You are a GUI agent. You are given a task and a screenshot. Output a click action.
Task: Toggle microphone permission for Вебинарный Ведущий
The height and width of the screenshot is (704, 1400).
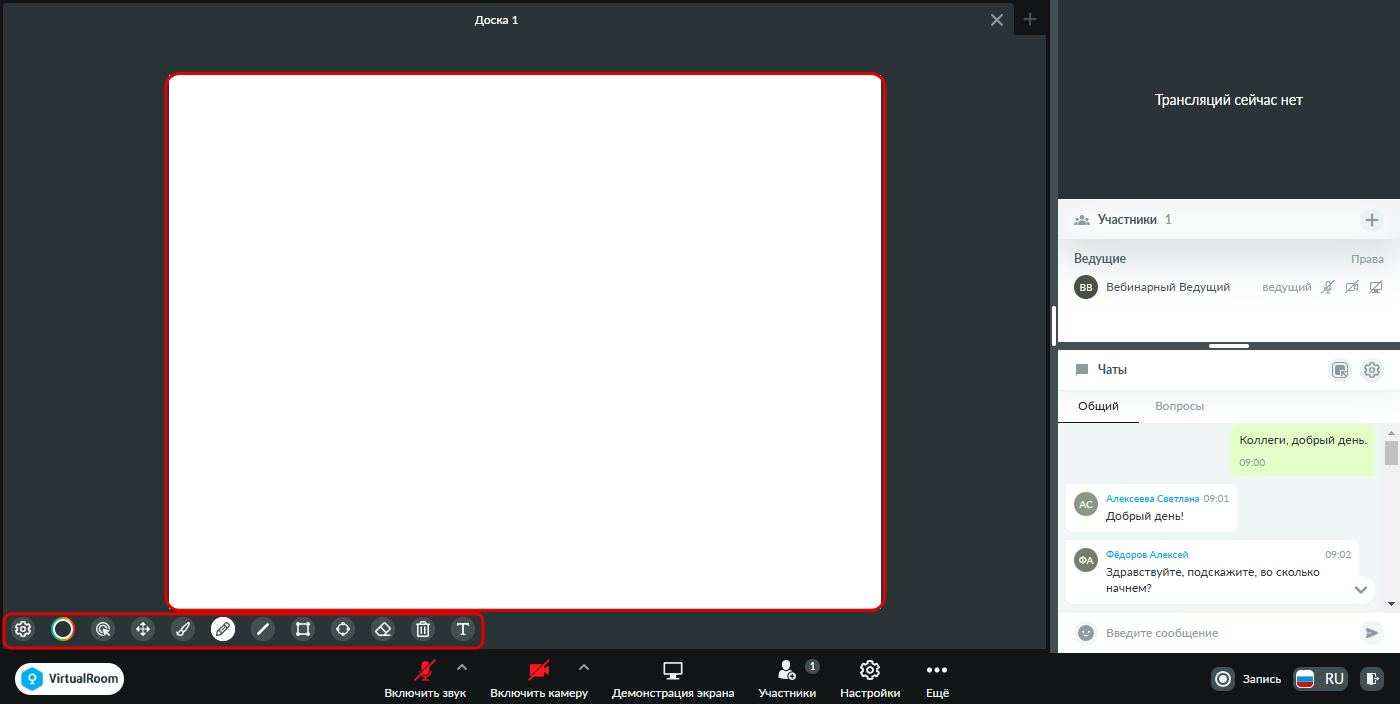pyautogui.click(x=1327, y=287)
